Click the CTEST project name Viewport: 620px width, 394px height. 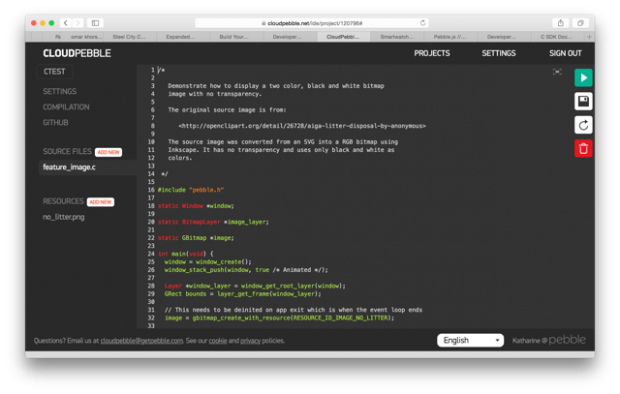(x=55, y=72)
